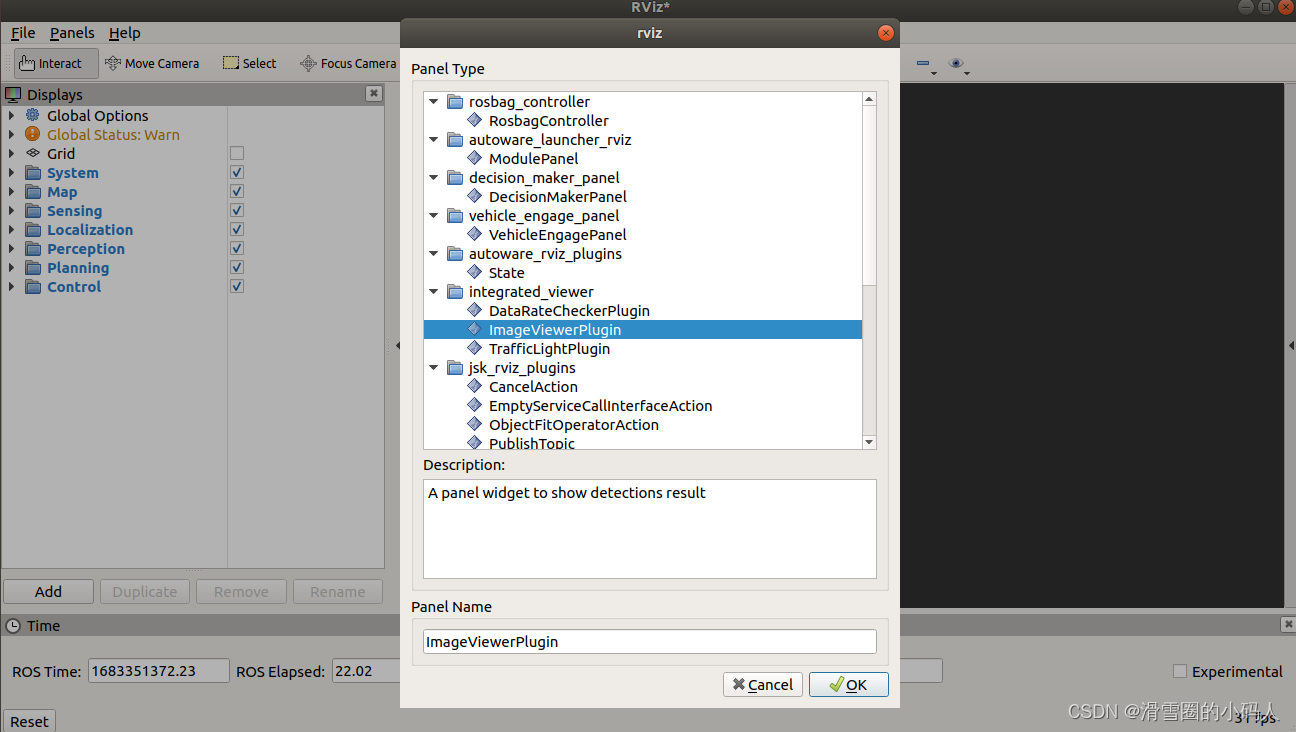Image resolution: width=1296 pixels, height=732 pixels.
Task: Collapse the autoware_rviz_plugins tree node
Action: click(434, 253)
